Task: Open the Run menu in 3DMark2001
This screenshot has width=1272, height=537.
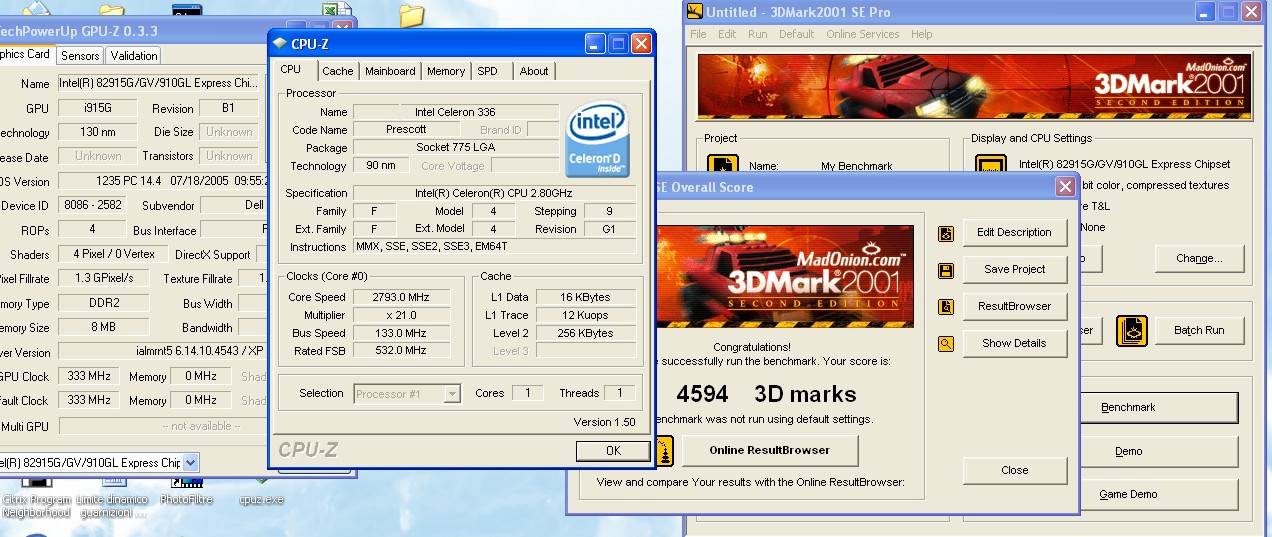Action: click(758, 34)
